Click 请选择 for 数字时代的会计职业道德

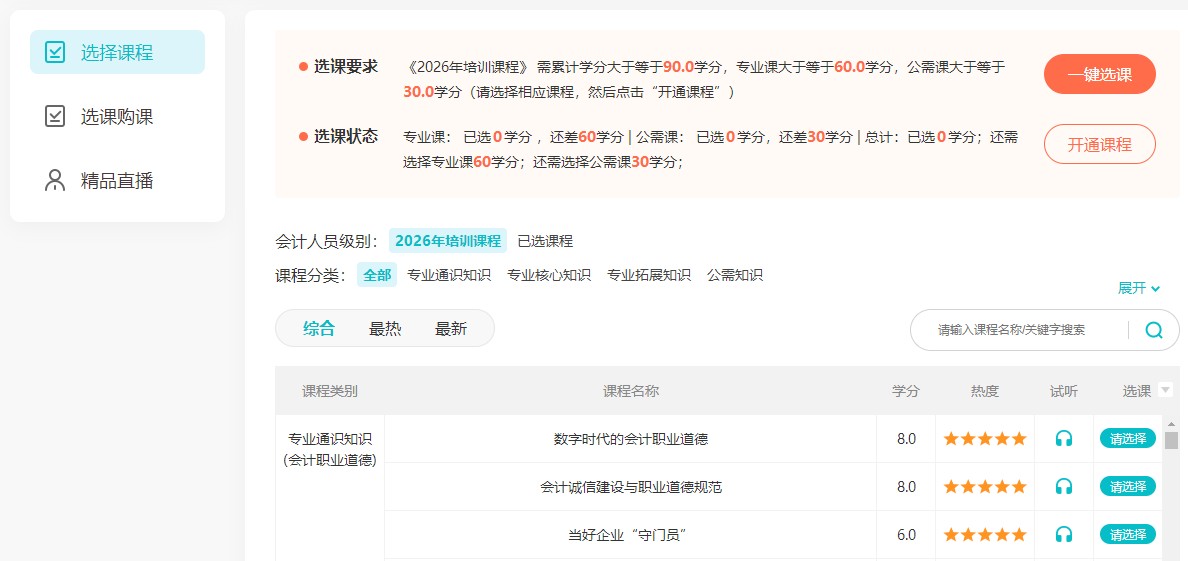coord(1128,438)
